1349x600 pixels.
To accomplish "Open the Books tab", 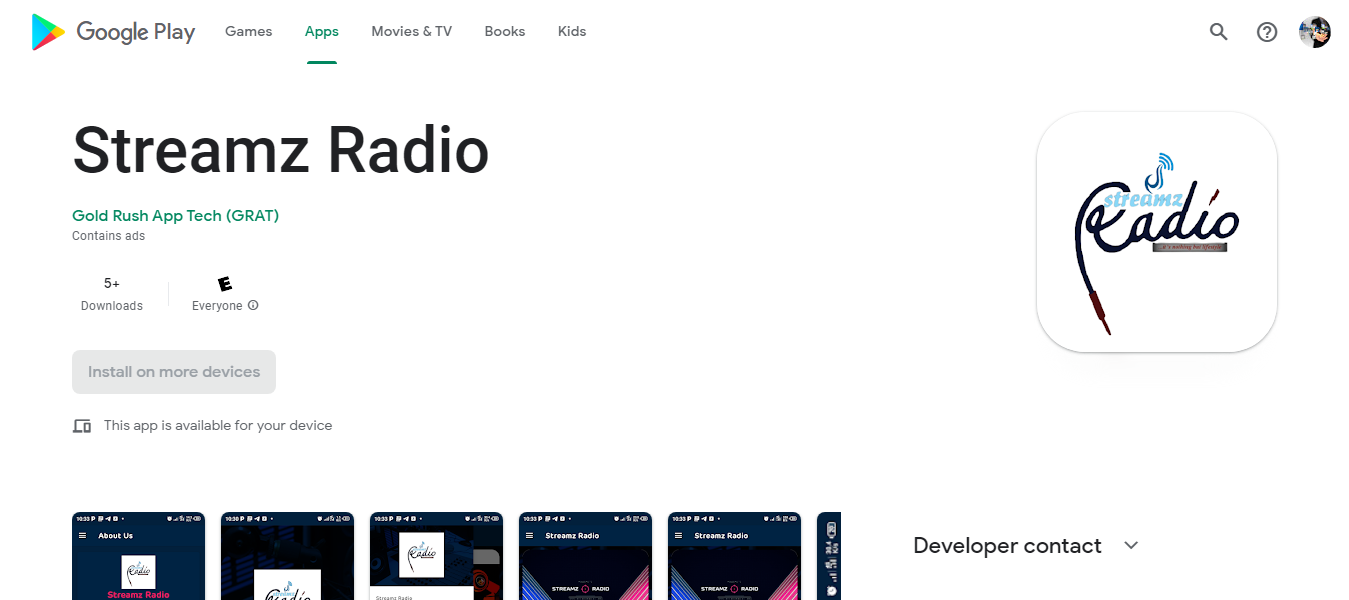I will click(504, 32).
